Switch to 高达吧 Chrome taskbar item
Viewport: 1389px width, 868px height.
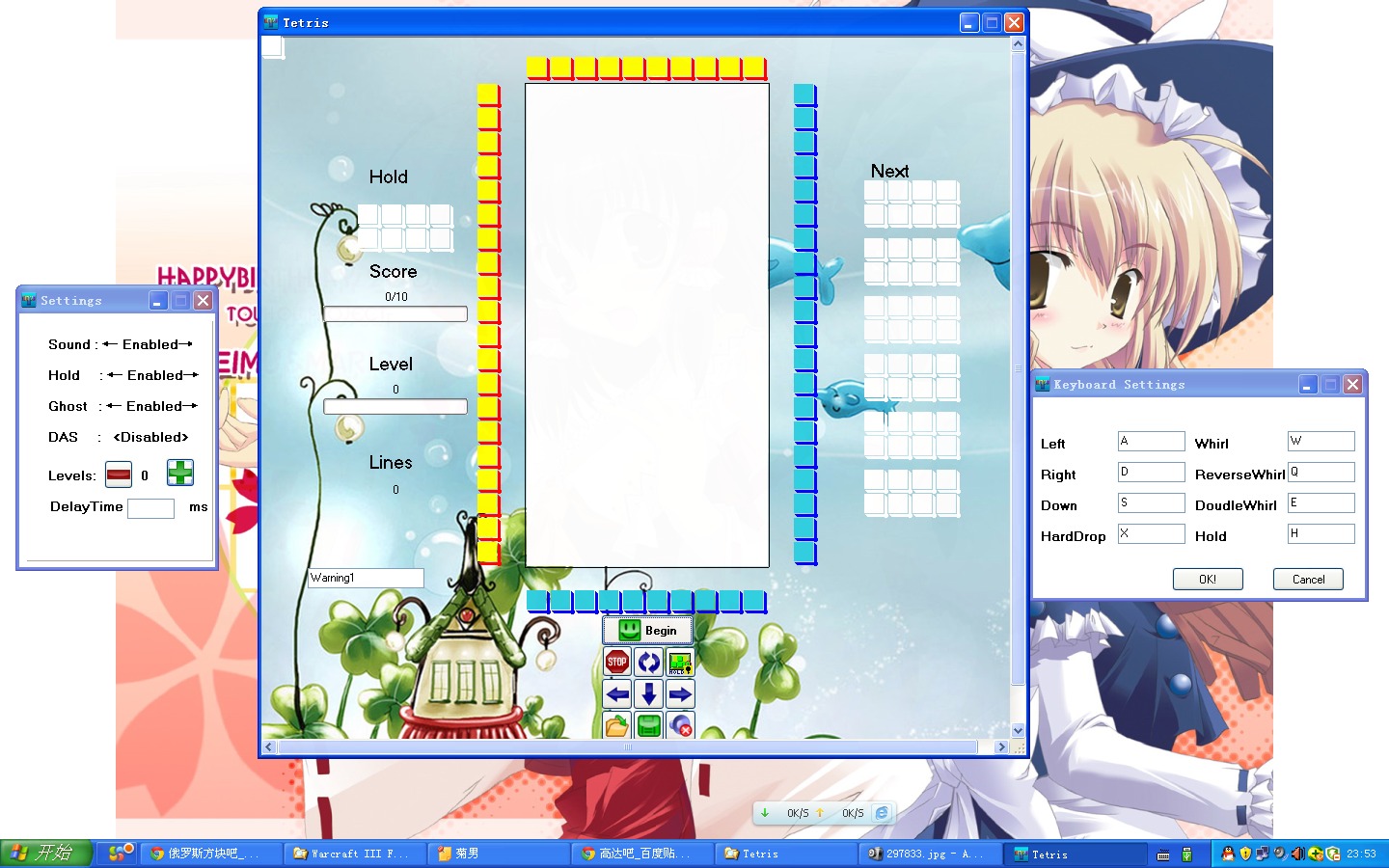642,854
